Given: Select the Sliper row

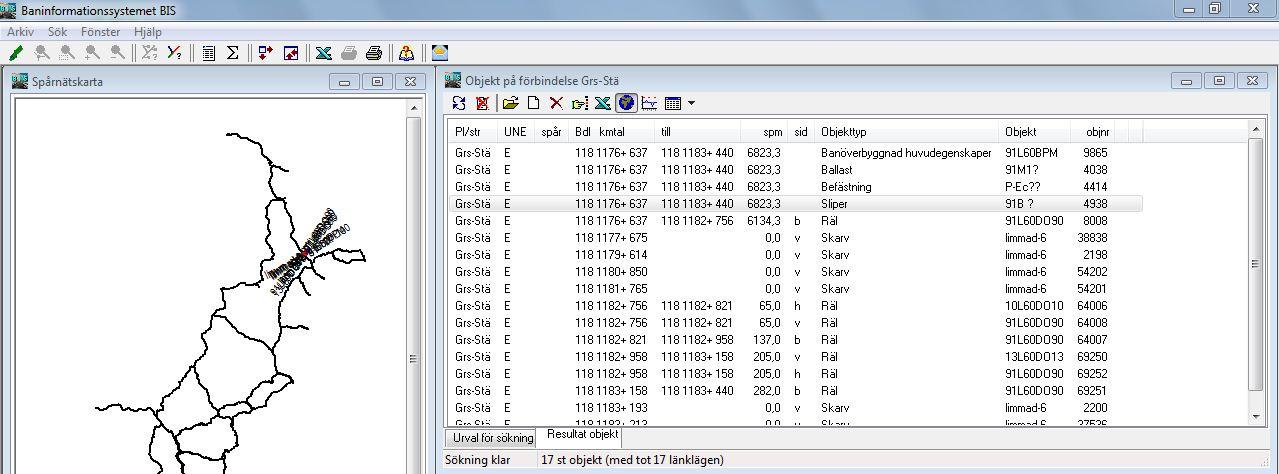Looking at the screenshot, I should (x=795, y=204).
